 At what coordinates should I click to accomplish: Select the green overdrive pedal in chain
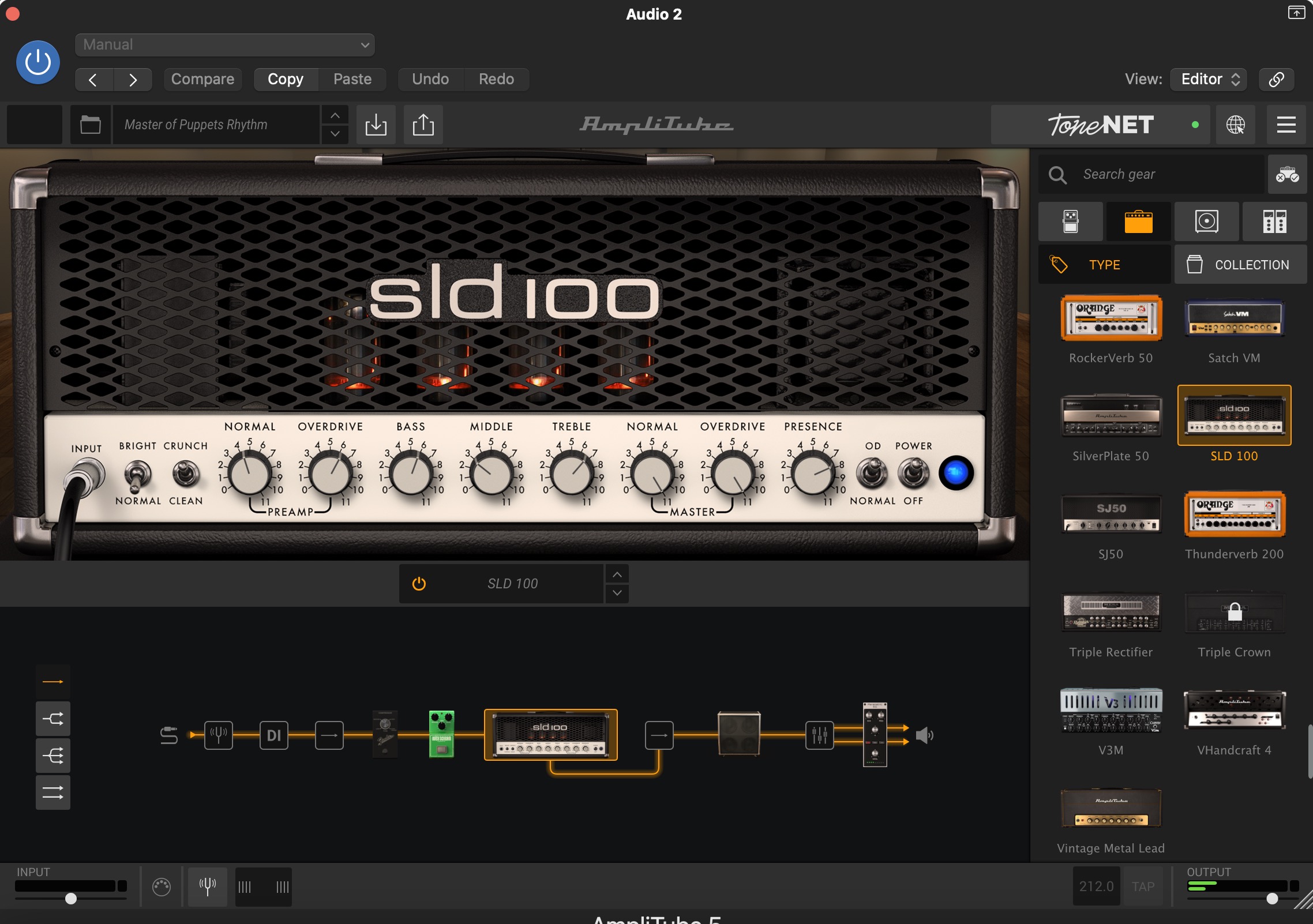[x=442, y=734]
